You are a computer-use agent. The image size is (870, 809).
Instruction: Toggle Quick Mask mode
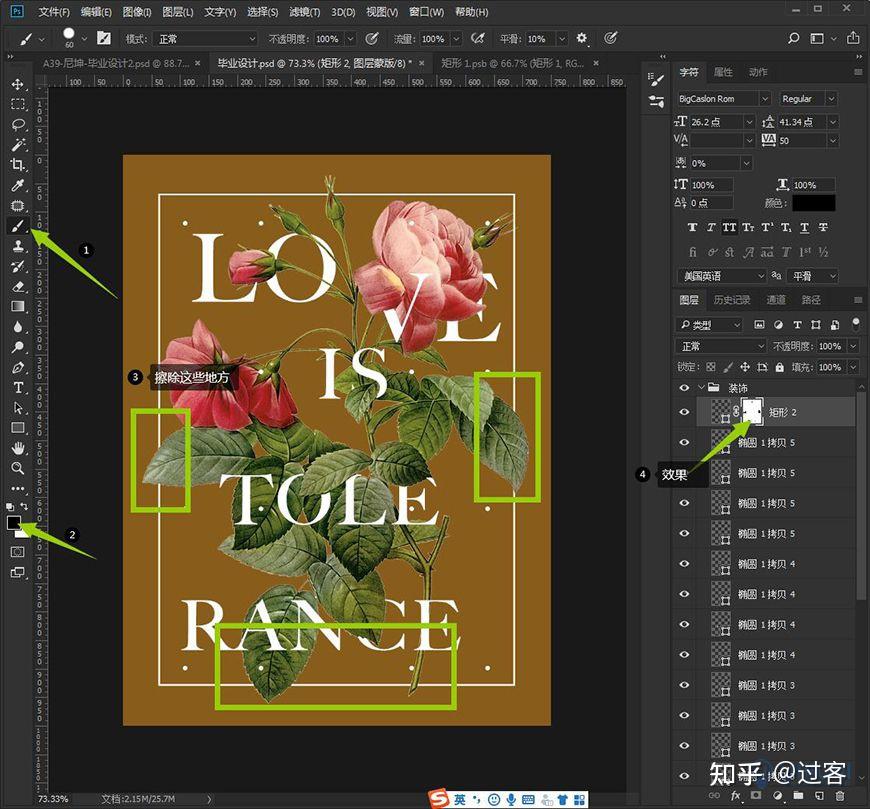18,552
